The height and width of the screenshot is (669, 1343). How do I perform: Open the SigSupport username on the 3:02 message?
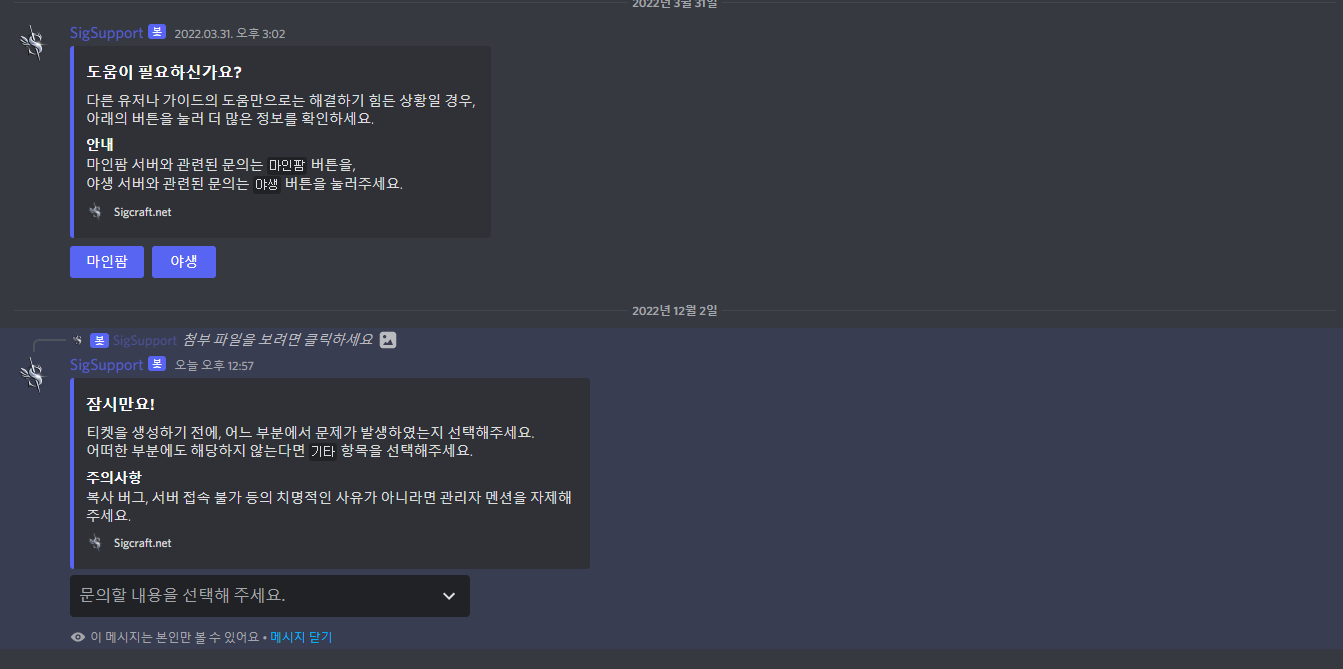click(107, 33)
